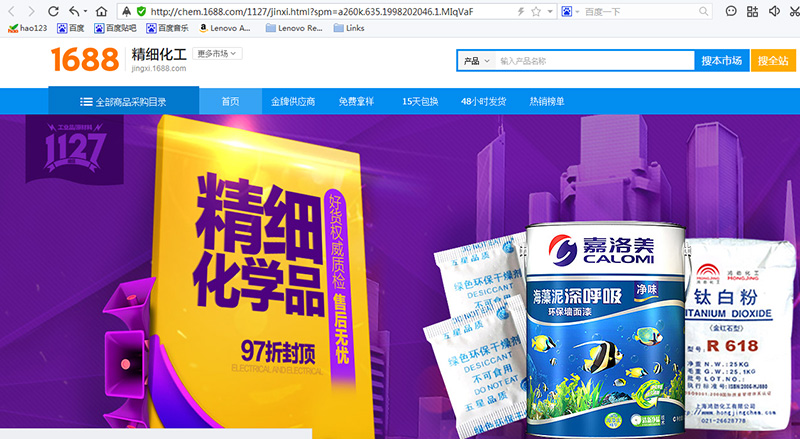Reload the page with the refresh icon
Screen dimensions: 800x439
[x=53, y=11]
